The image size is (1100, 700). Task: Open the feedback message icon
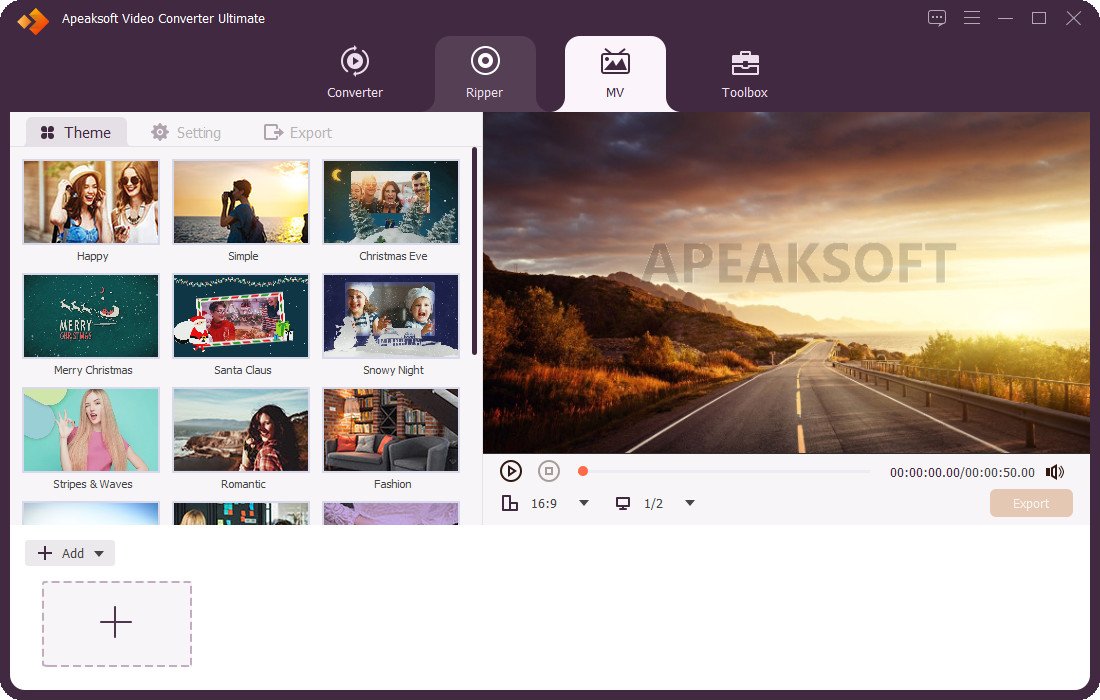click(x=937, y=18)
